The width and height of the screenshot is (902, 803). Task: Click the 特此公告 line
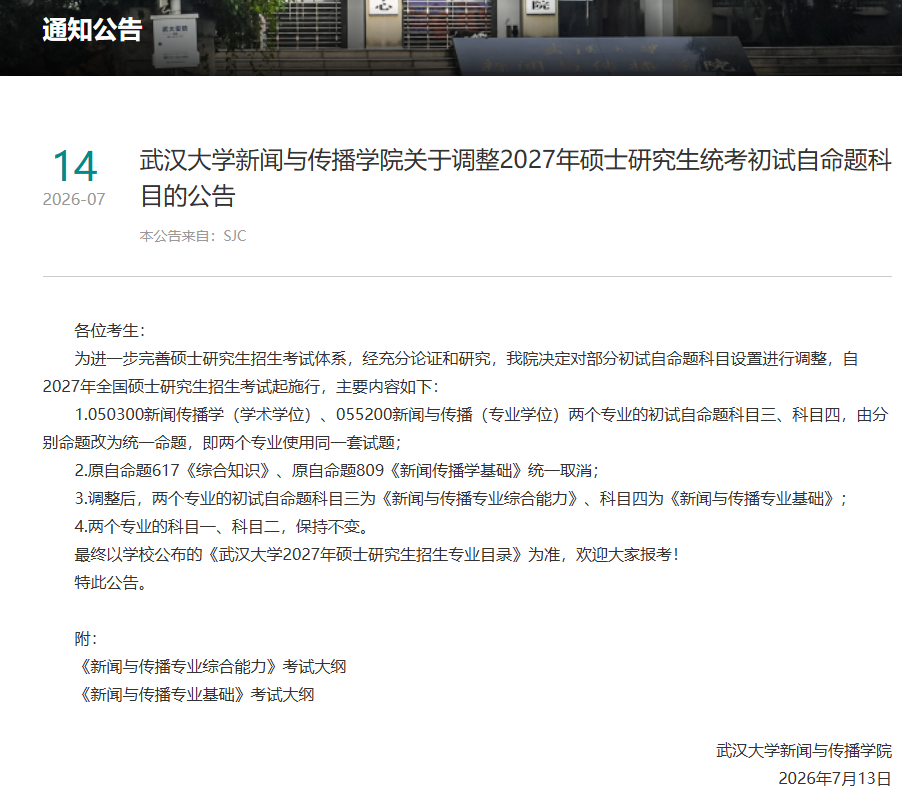coord(112,583)
